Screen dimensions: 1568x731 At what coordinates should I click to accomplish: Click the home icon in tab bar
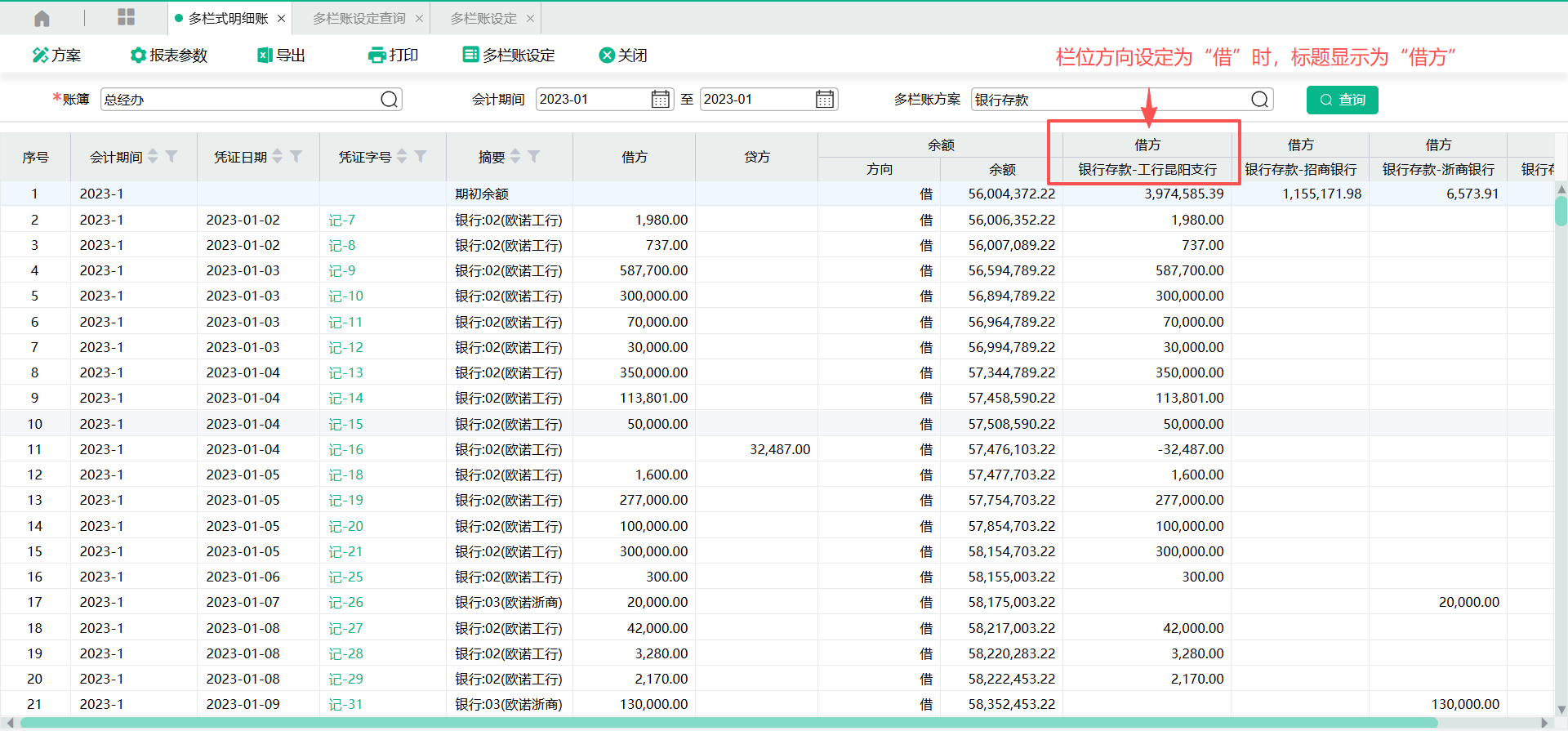pos(42,18)
